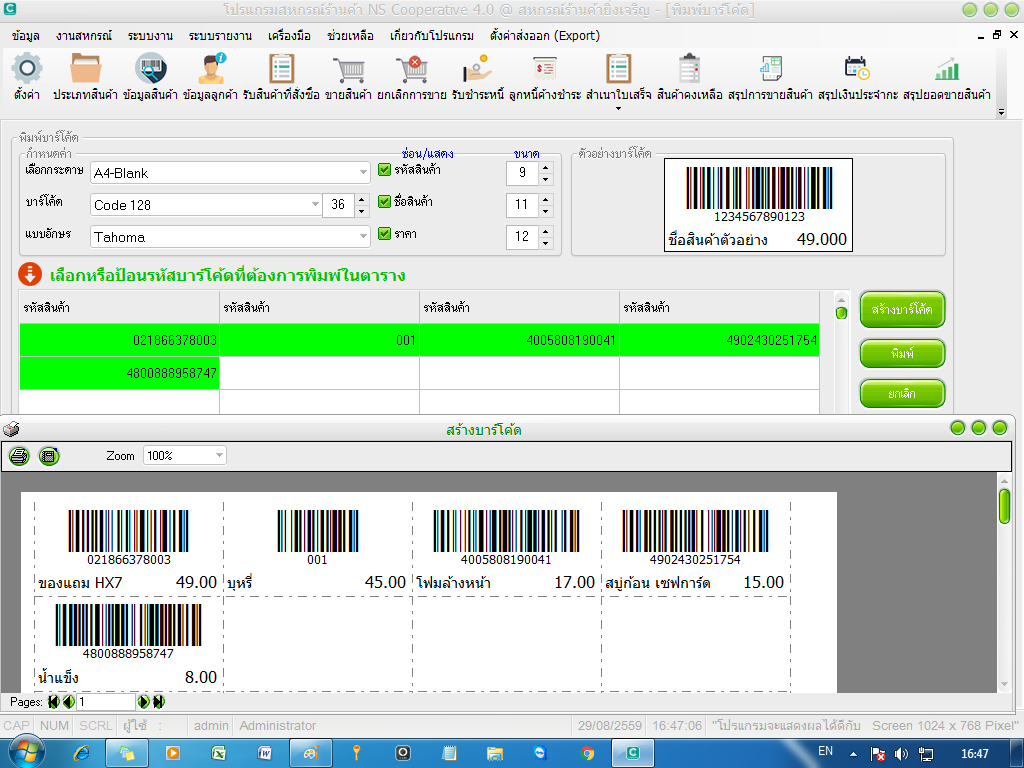Open ข้อมูลลูกค้า customer icon
Screen dimensions: 1024x768
pyautogui.click(x=211, y=69)
